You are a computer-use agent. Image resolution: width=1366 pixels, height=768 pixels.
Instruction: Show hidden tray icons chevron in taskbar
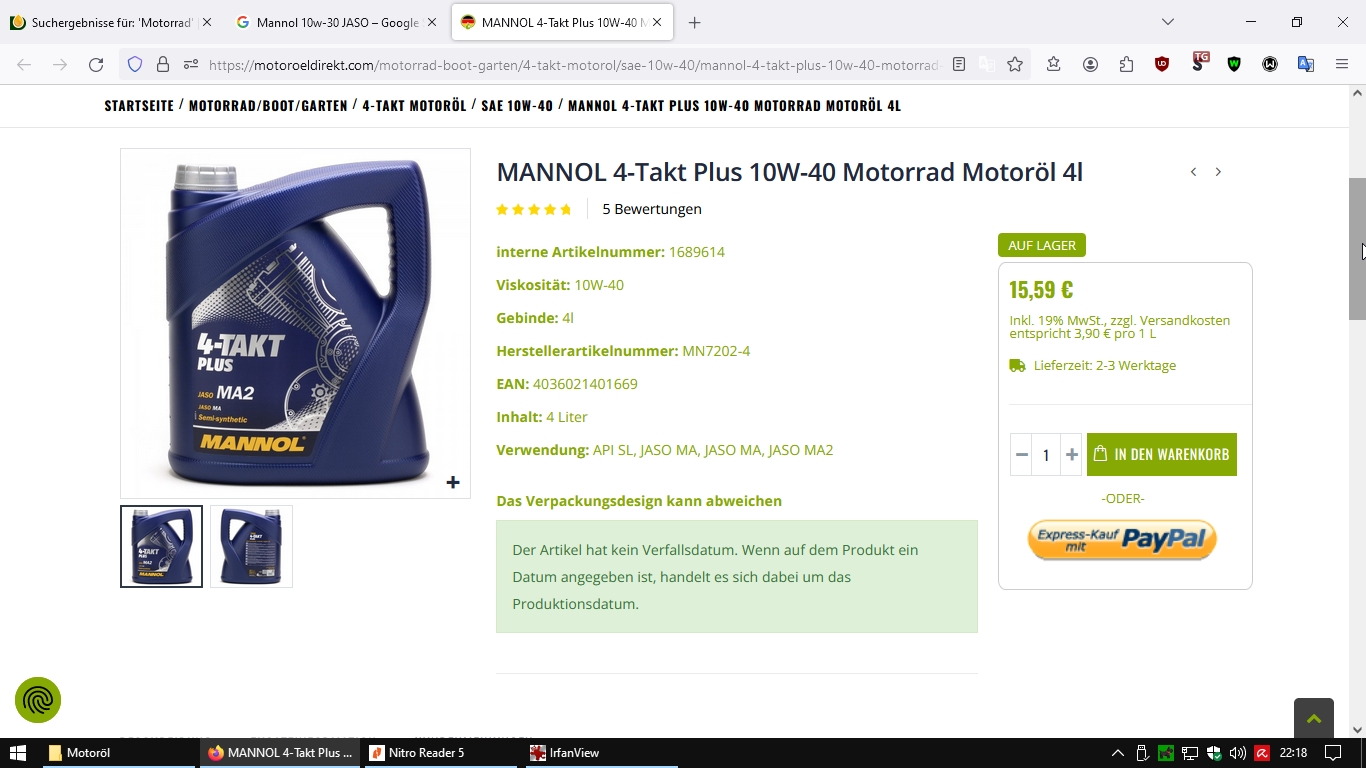pyautogui.click(x=1117, y=753)
